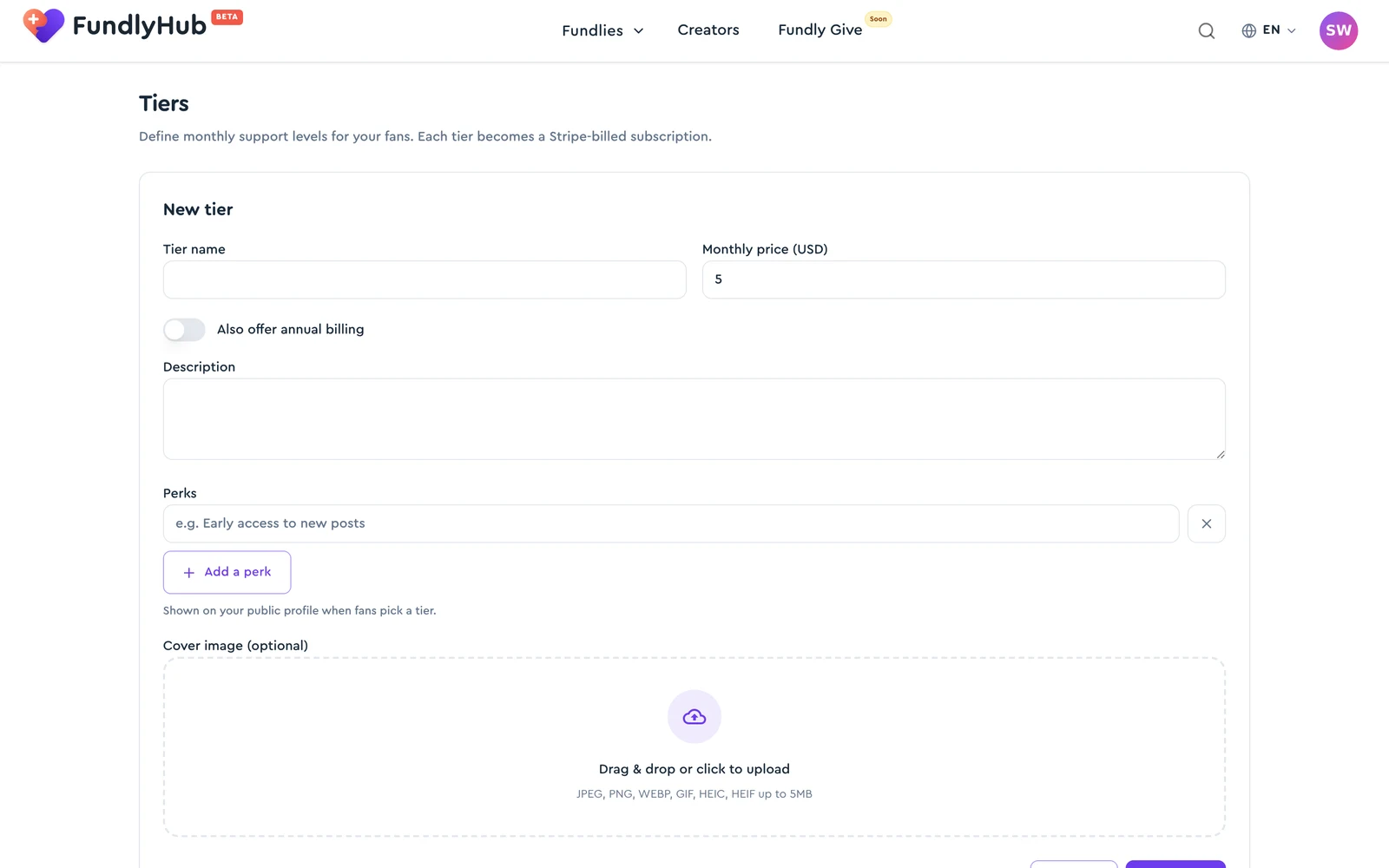This screenshot has height=868, width=1389.
Task: Click the Soon badge on Fundly Give
Action: point(878,18)
